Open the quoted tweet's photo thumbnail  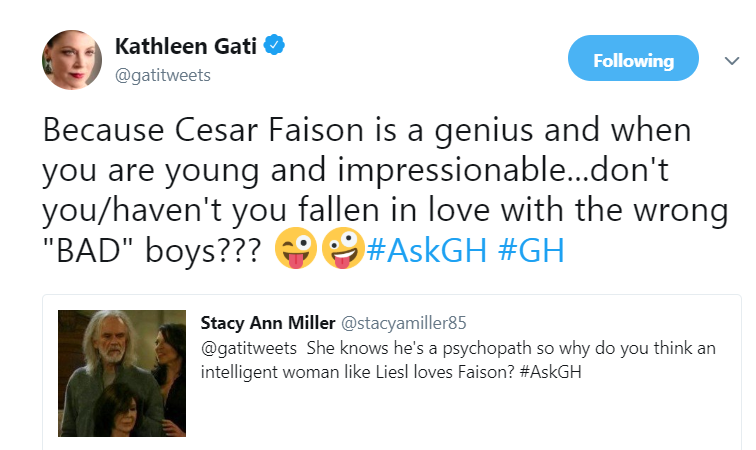(122, 376)
